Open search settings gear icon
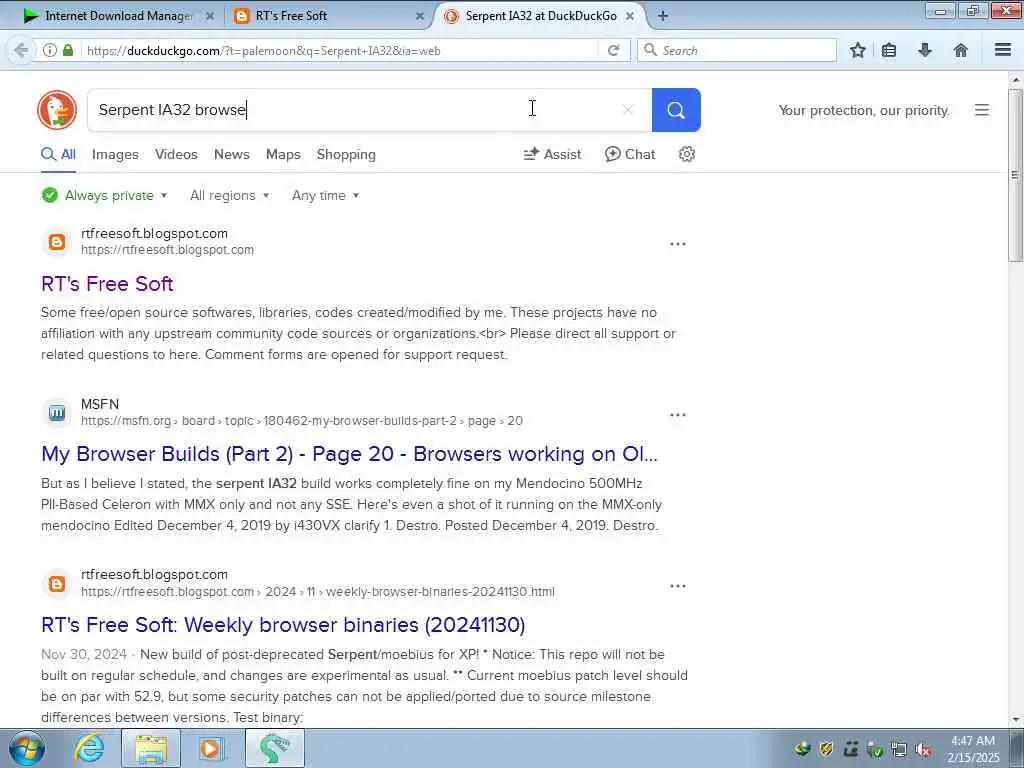Viewport: 1024px width, 768px height. tap(686, 154)
